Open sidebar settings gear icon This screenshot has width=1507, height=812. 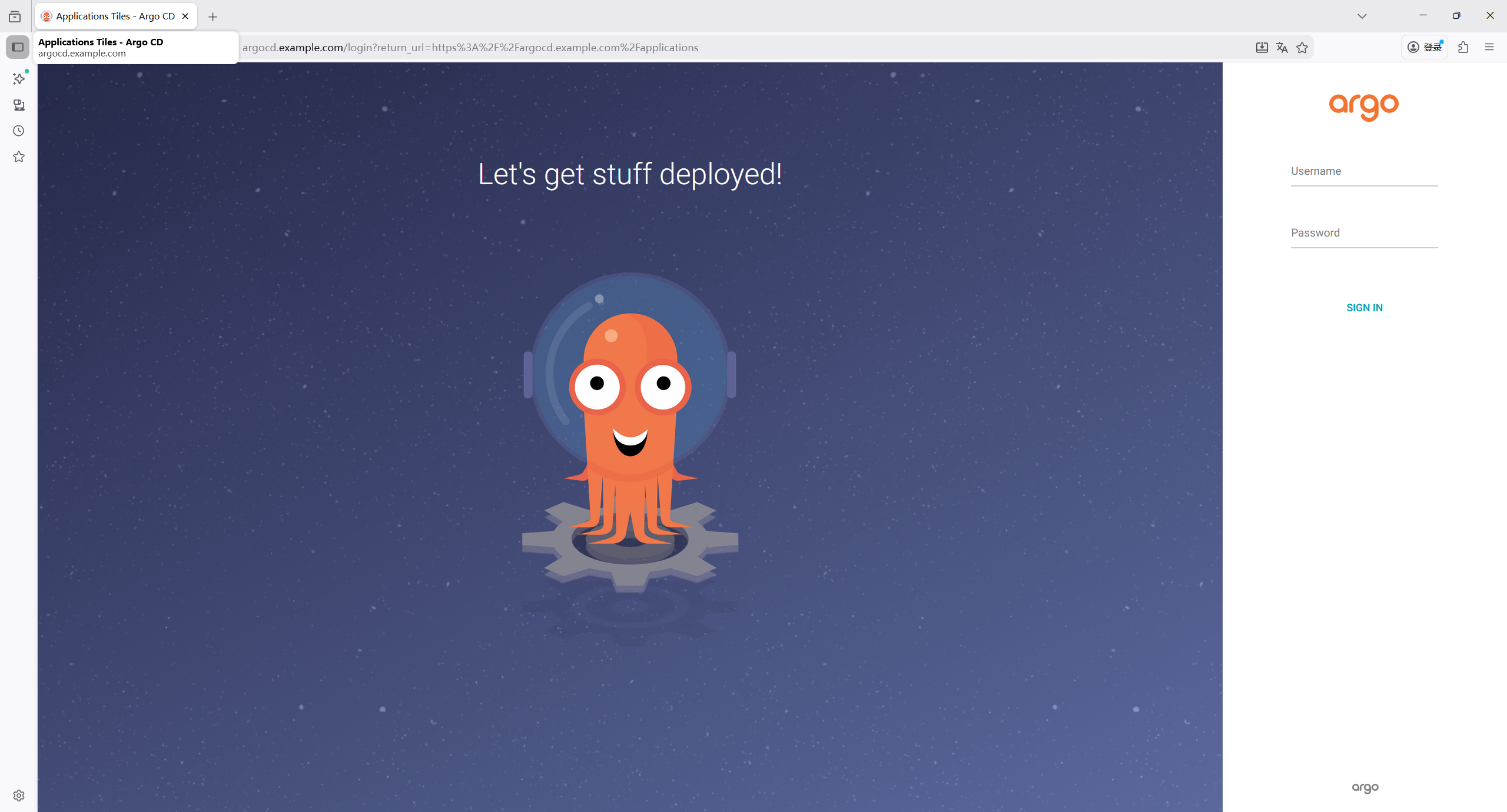click(19, 796)
